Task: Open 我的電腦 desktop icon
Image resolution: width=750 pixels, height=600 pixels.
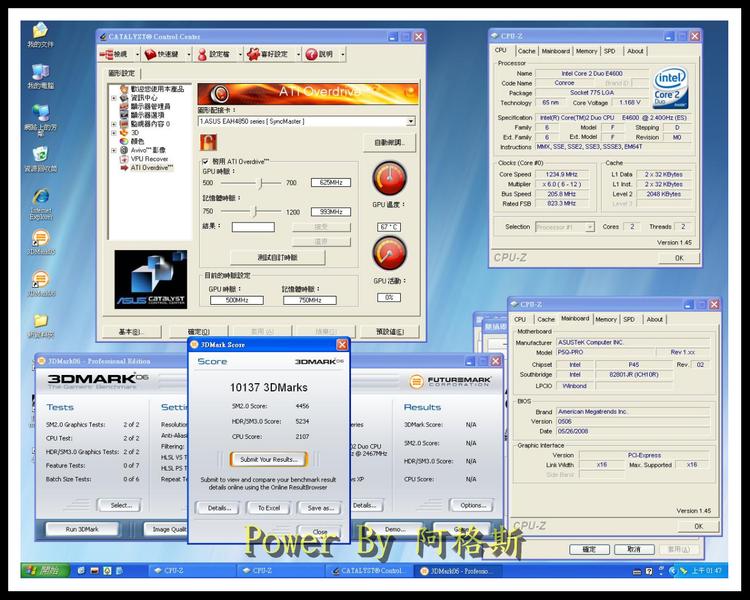Action: 40,77
